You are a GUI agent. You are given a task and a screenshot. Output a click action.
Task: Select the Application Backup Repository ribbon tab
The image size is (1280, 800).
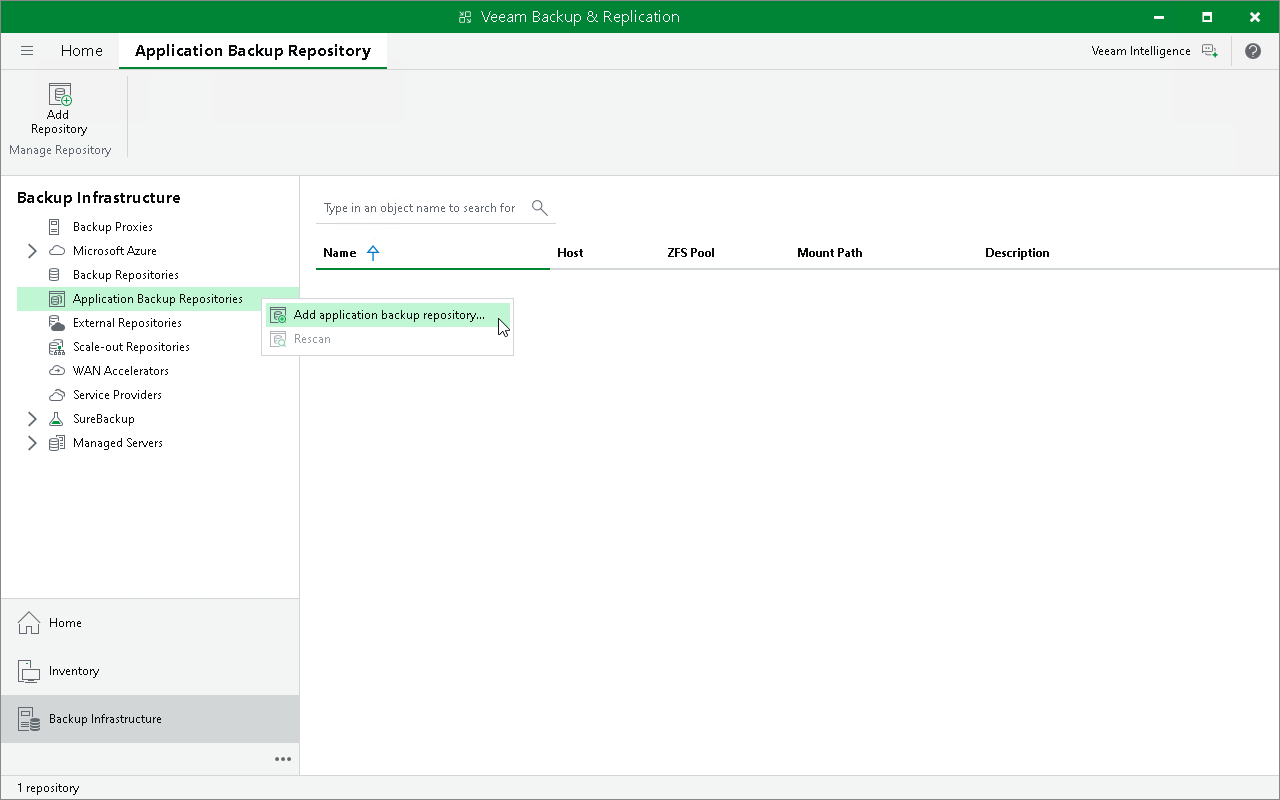tap(253, 51)
